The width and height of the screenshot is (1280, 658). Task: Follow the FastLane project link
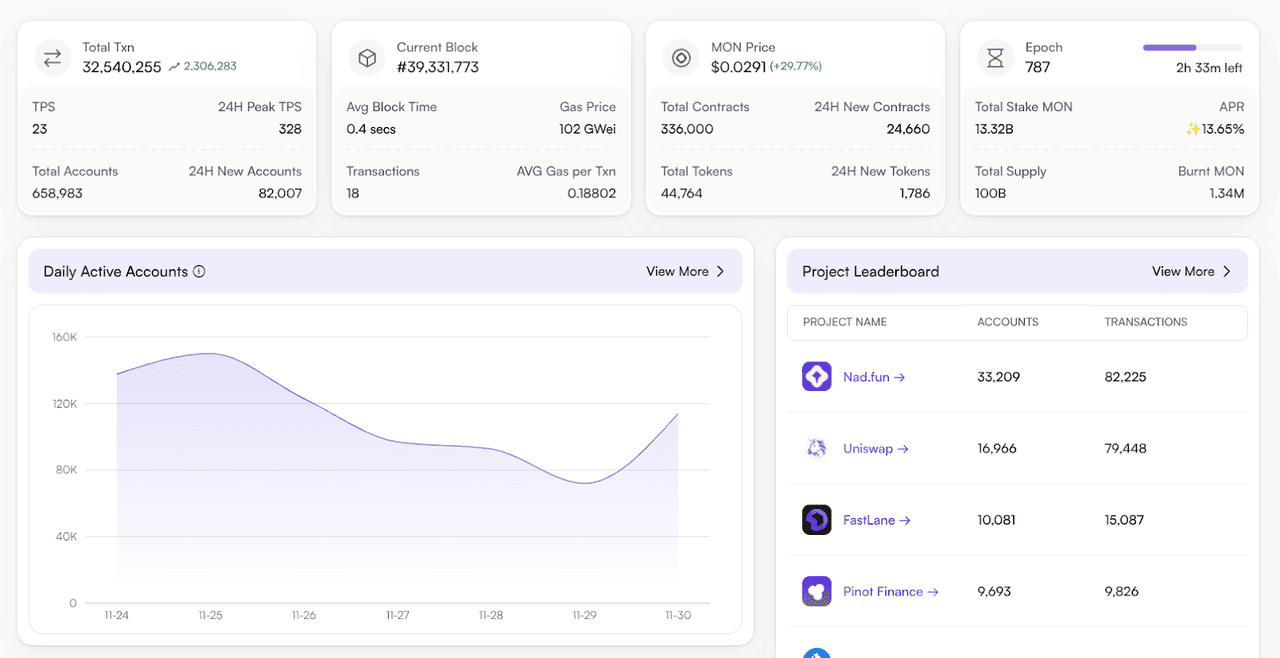click(876, 520)
